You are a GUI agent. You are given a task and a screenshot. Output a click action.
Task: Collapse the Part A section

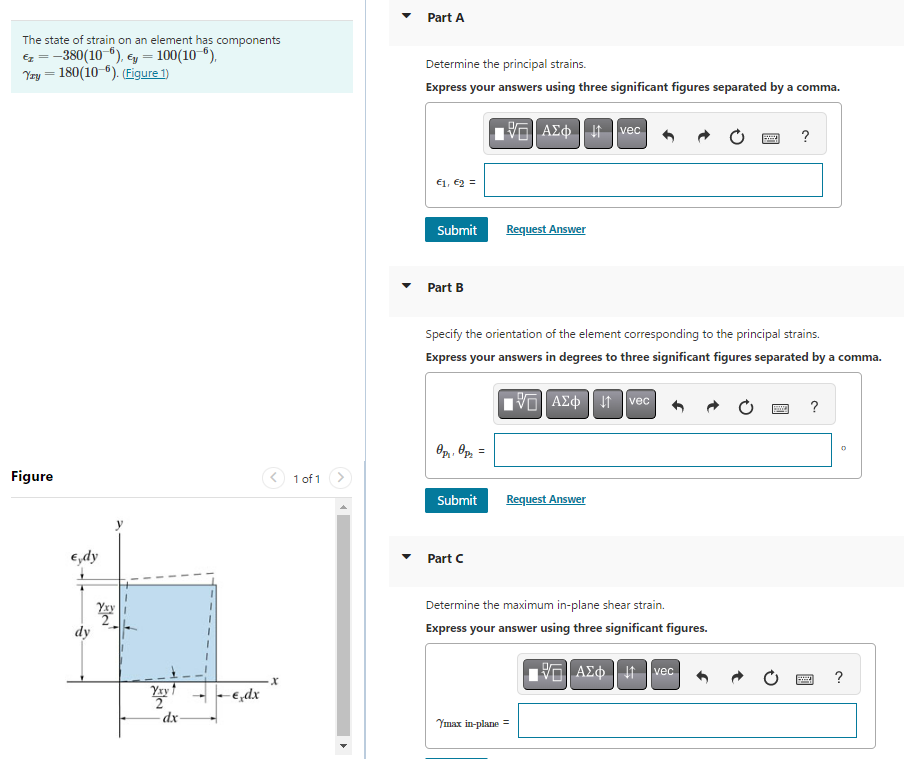click(x=406, y=16)
